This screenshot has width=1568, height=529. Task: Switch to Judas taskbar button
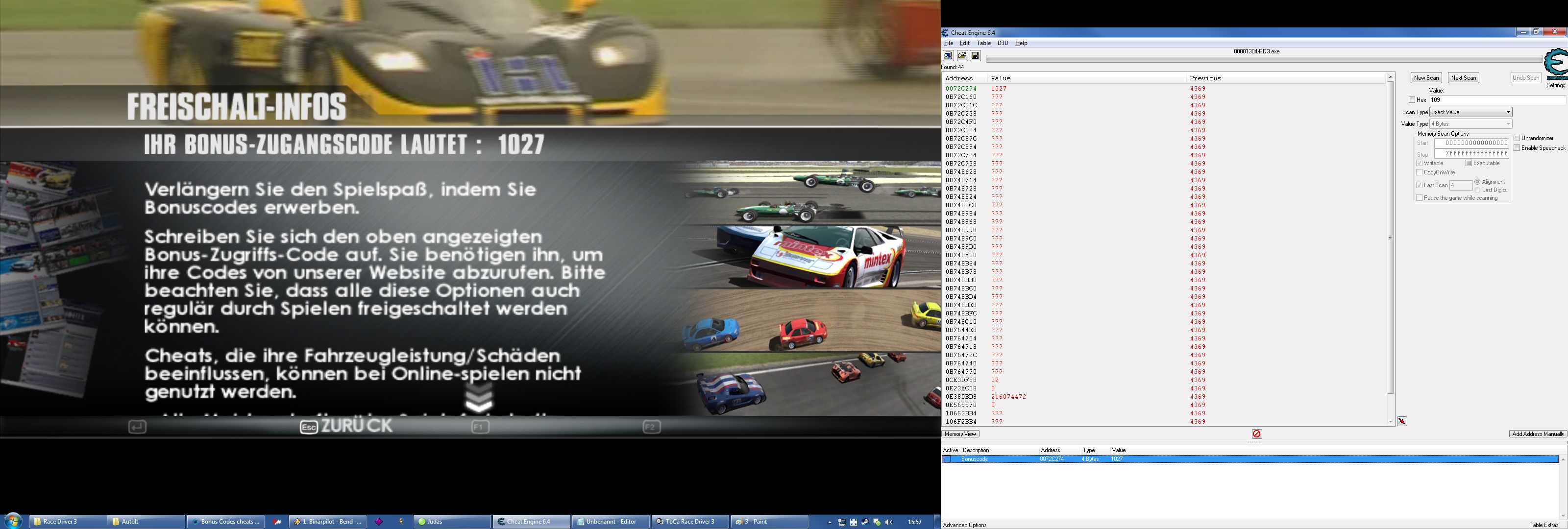[x=452, y=522]
